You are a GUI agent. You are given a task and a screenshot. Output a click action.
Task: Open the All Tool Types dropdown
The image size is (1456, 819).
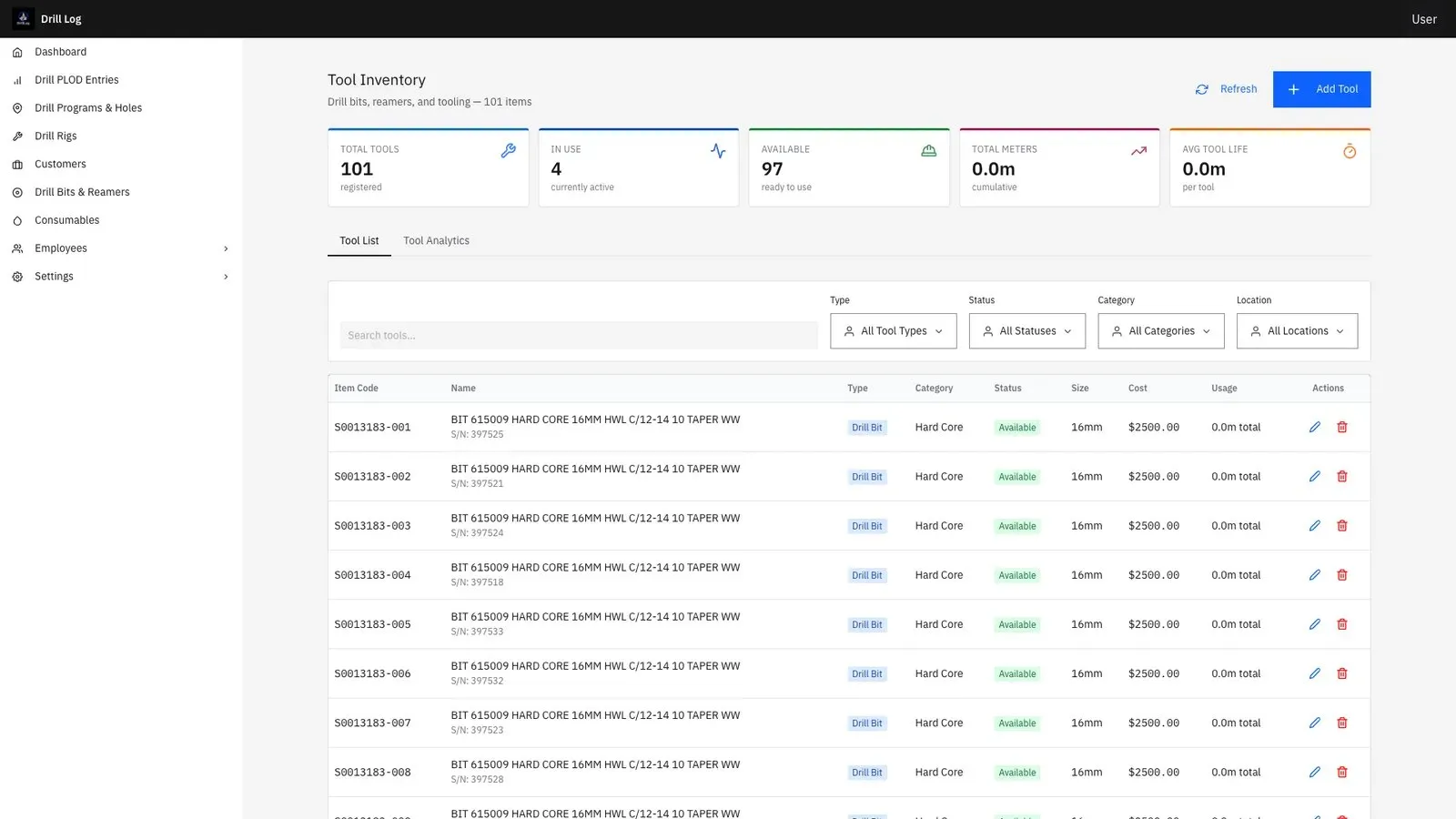(893, 331)
